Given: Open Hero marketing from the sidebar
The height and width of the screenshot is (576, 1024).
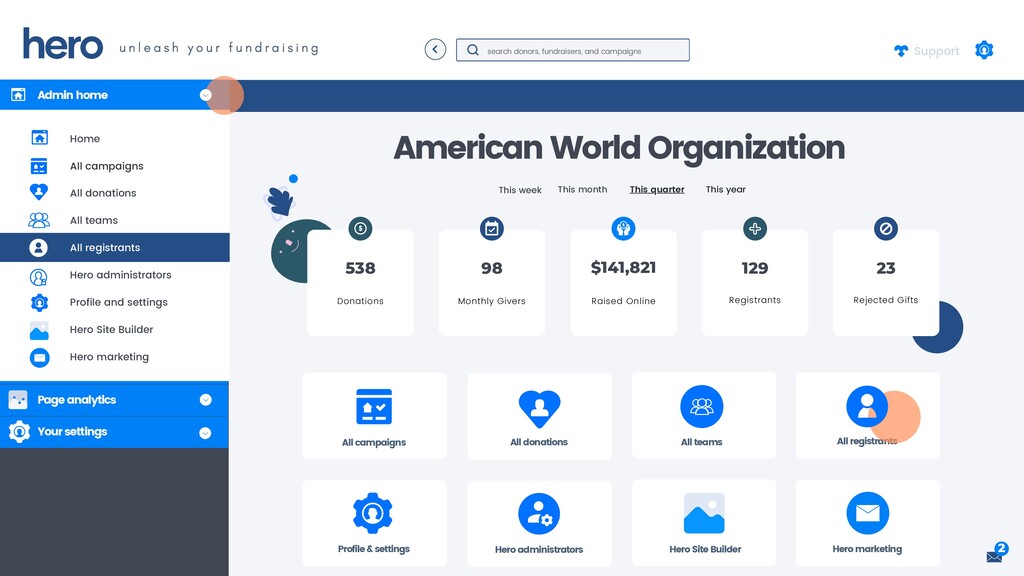Looking at the screenshot, I should pos(109,357).
